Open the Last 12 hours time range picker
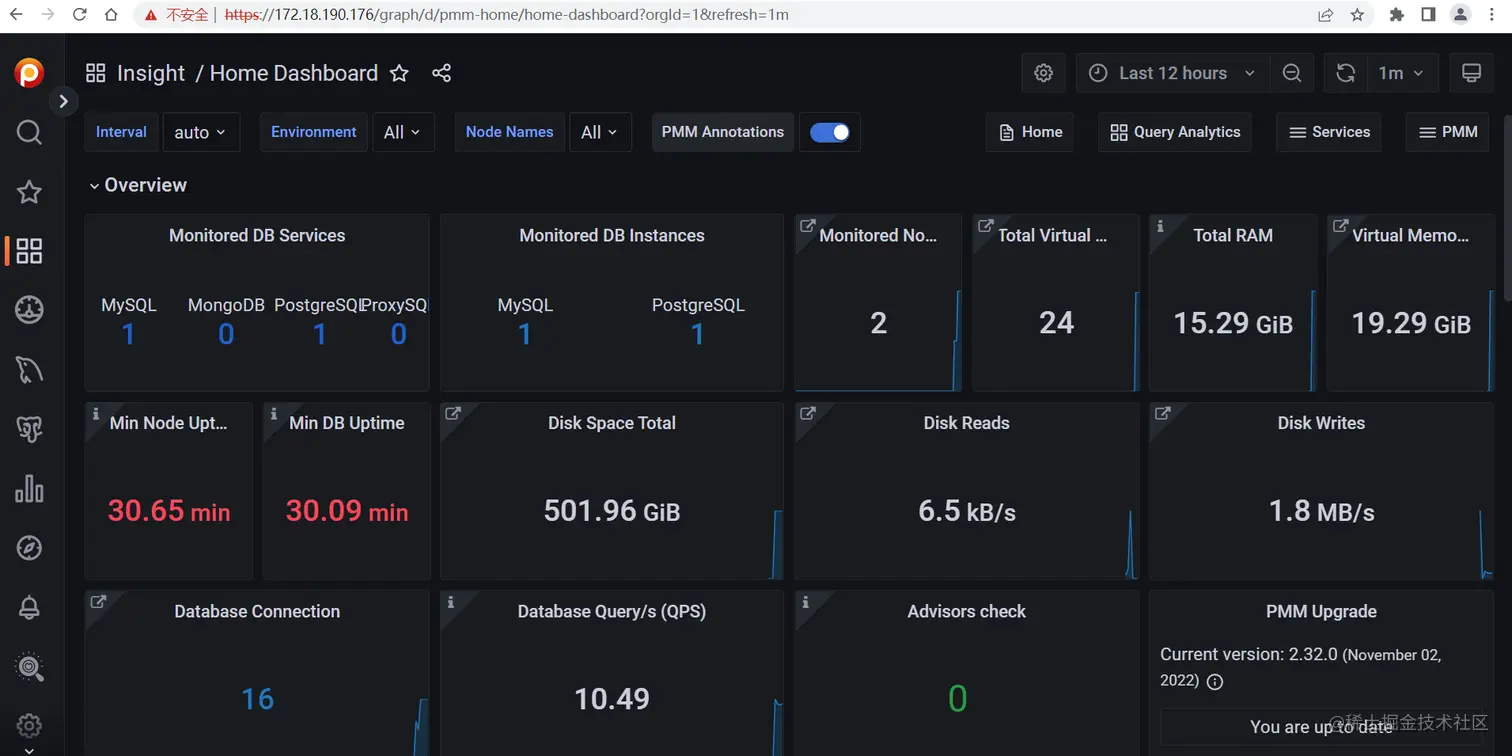The height and width of the screenshot is (756, 1512). 1172,73
